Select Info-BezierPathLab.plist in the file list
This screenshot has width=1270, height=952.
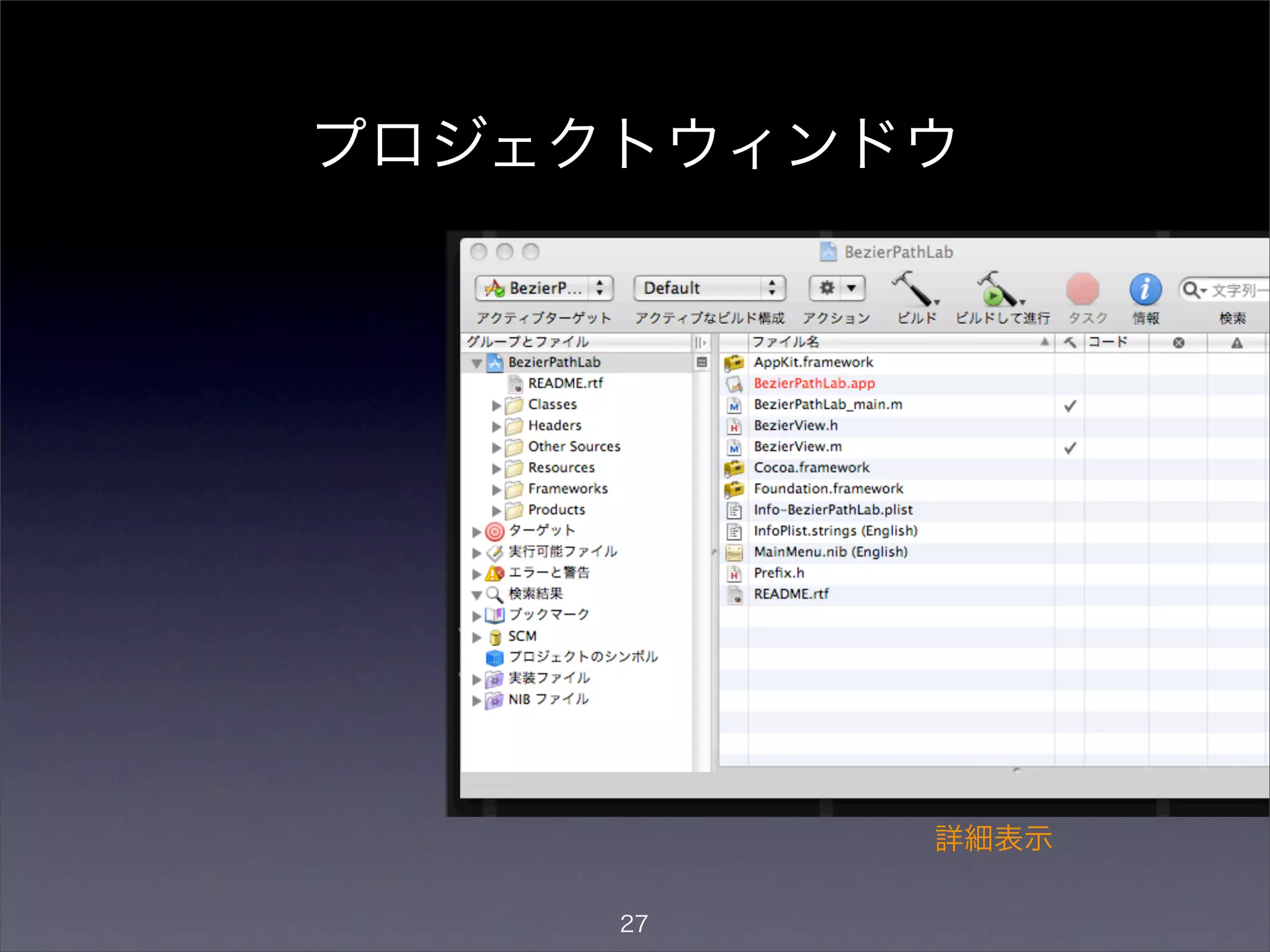(x=833, y=510)
